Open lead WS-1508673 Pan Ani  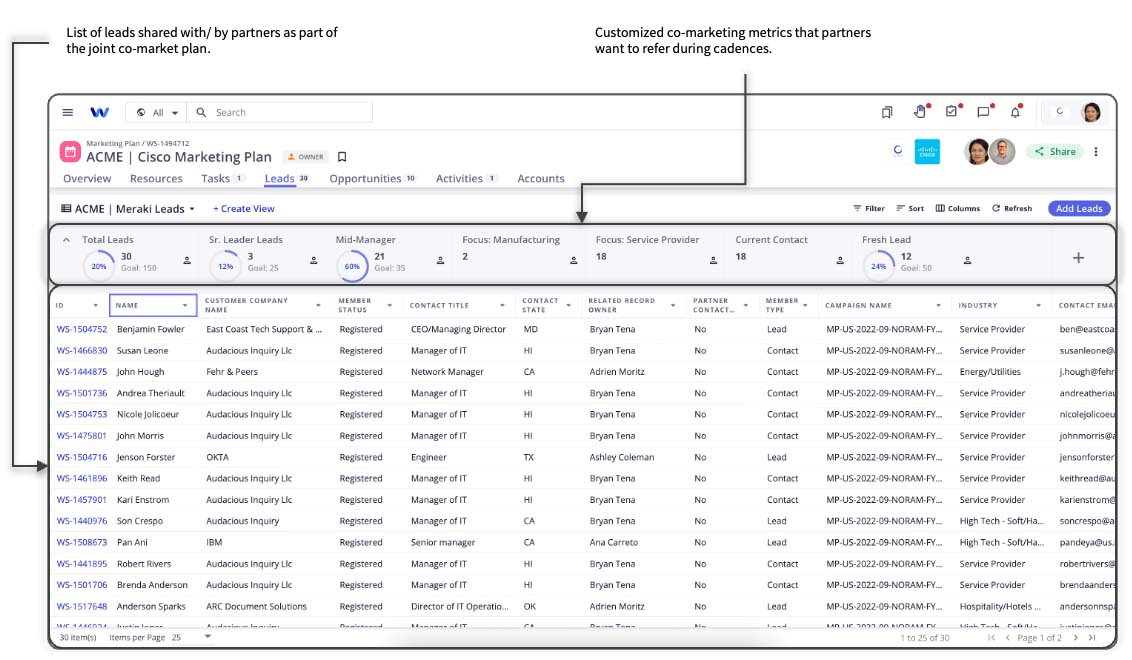(82, 542)
